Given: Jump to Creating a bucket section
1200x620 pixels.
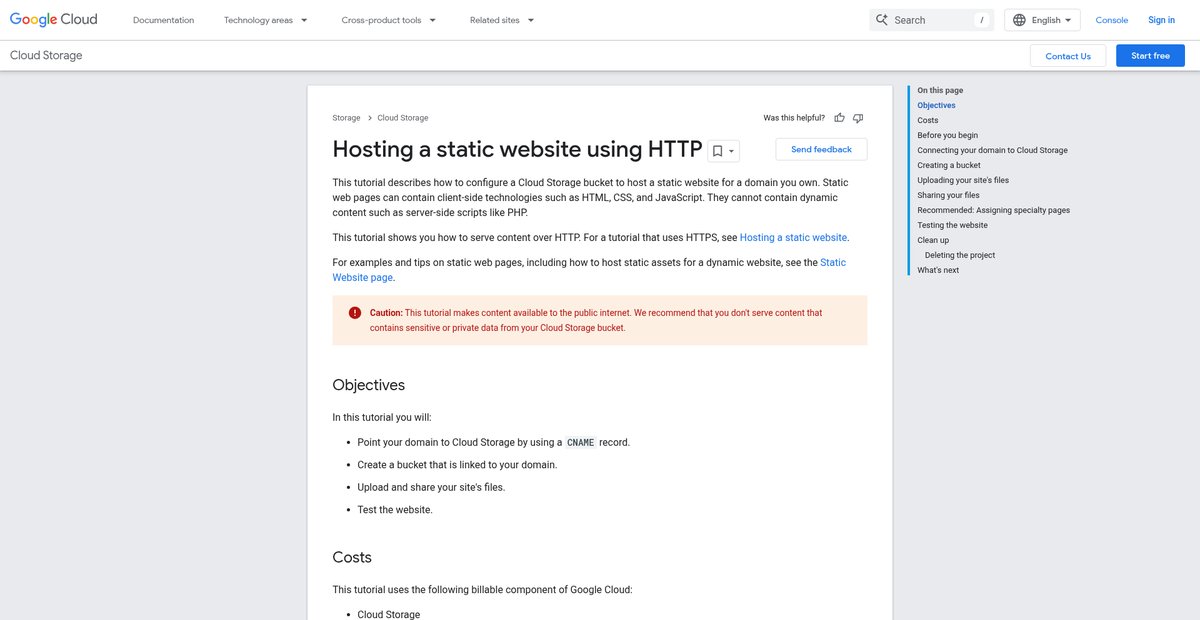Looking at the screenshot, I should tap(949, 165).
